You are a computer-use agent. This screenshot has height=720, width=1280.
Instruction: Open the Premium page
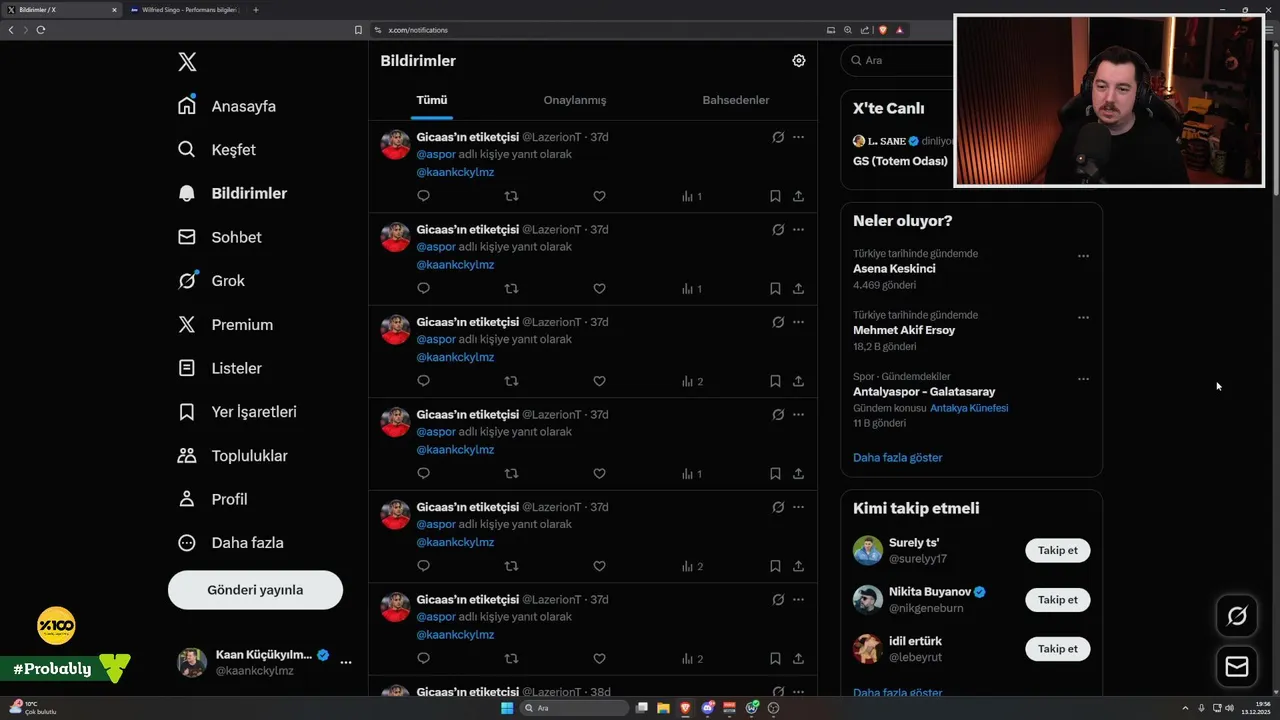pos(225,325)
